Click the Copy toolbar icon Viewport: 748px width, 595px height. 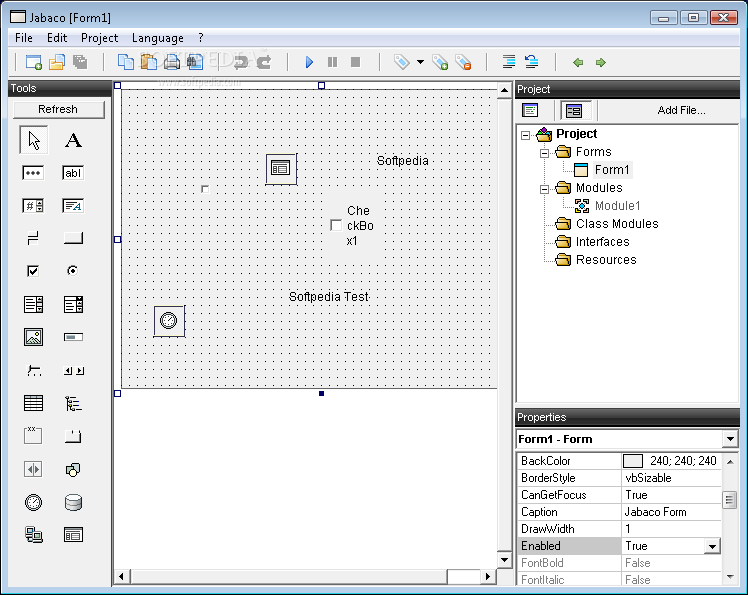pyautogui.click(x=125, y=62)
